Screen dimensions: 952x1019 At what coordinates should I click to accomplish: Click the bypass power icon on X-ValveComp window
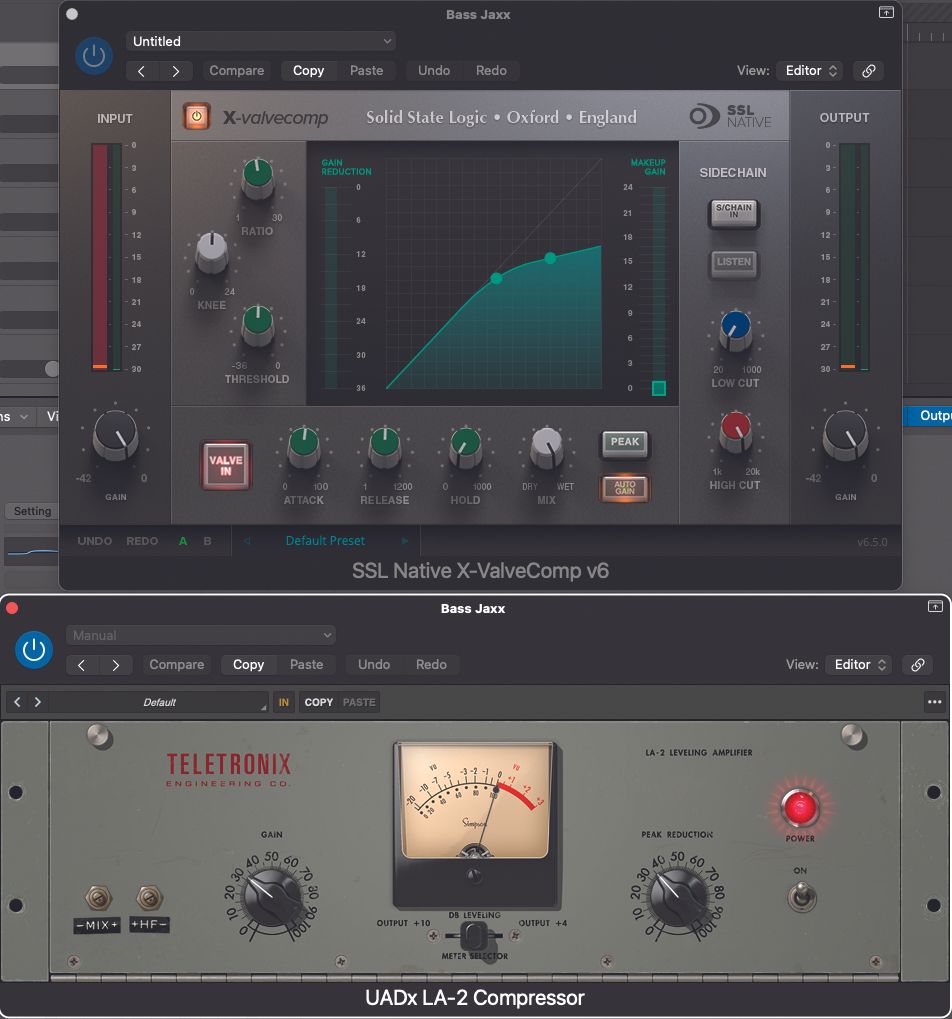(x=93, y=56)
